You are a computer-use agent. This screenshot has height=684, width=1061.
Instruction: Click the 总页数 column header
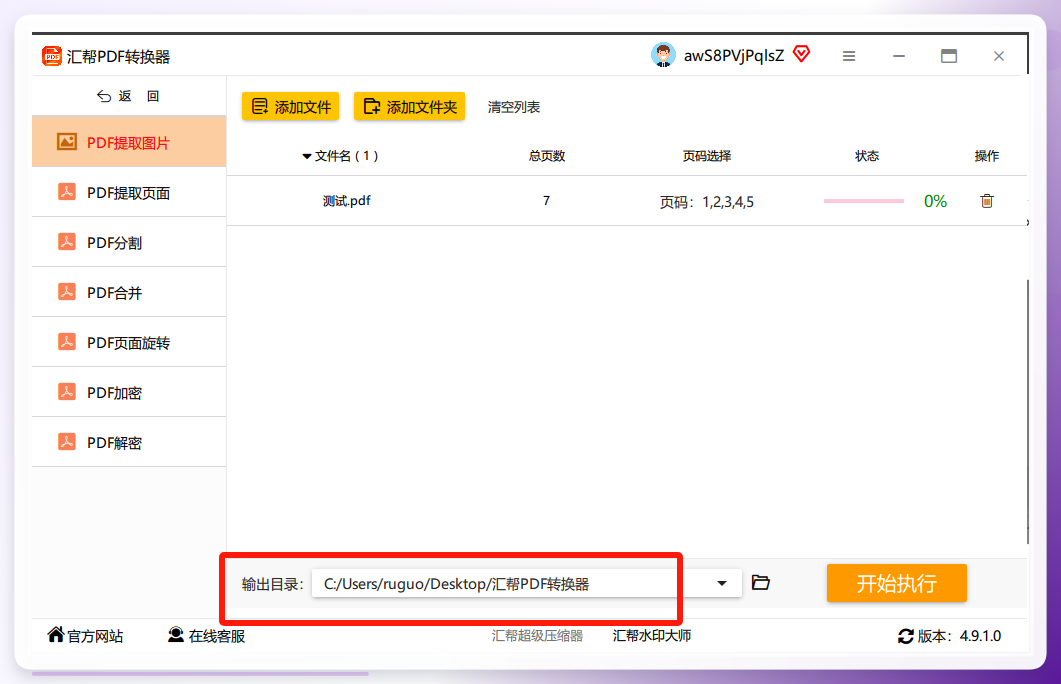tap(547, 156)
